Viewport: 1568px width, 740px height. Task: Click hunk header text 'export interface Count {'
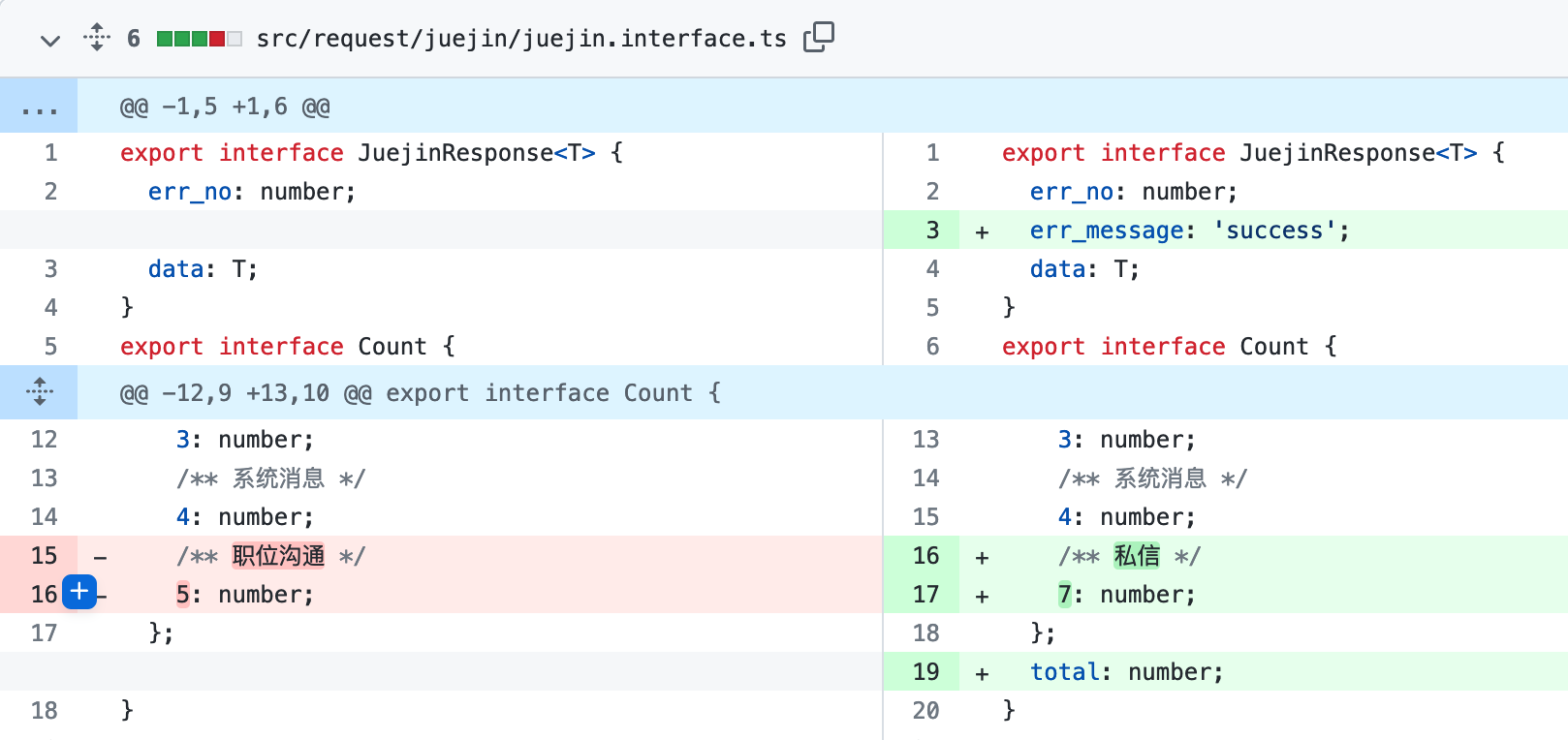tap(553, 393)
